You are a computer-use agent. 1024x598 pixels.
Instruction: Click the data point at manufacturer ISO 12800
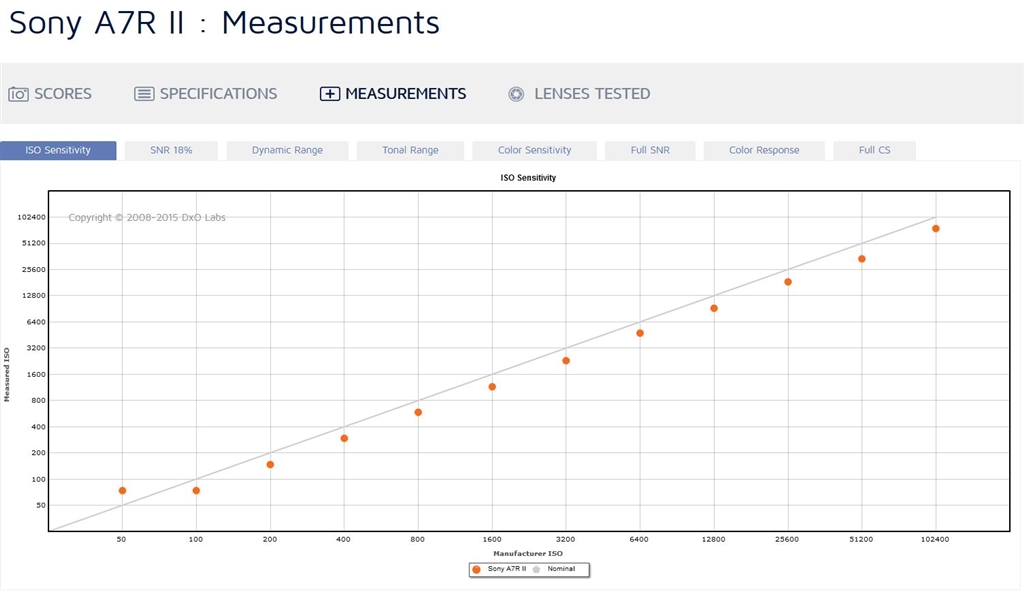[714, 309]
